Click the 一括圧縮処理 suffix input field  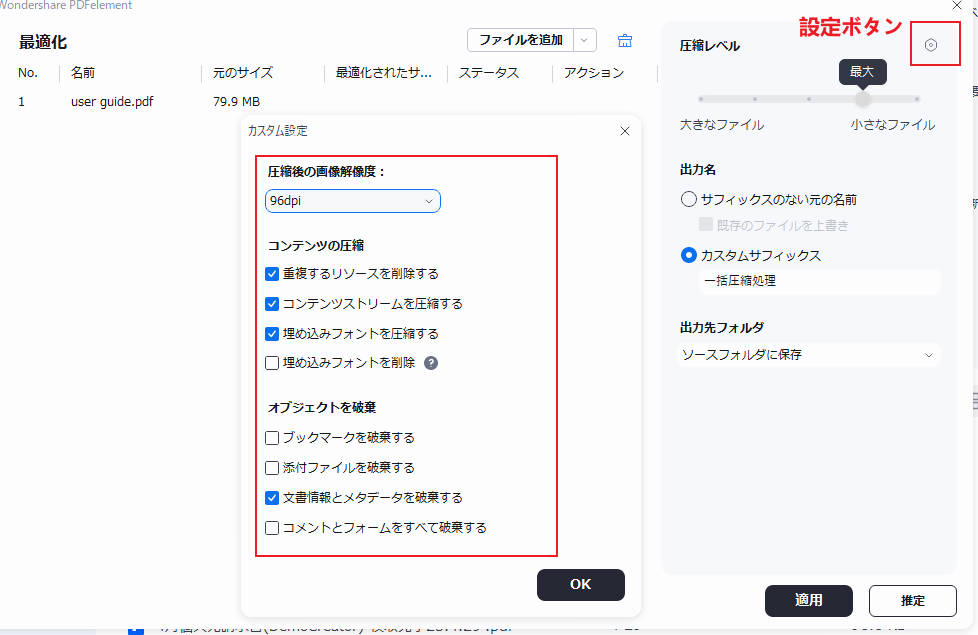pyautogui.click(x=820, y=283)
